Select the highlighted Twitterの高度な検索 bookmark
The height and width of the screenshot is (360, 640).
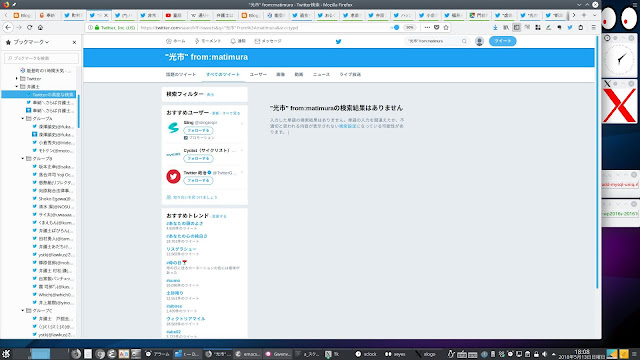39,95
